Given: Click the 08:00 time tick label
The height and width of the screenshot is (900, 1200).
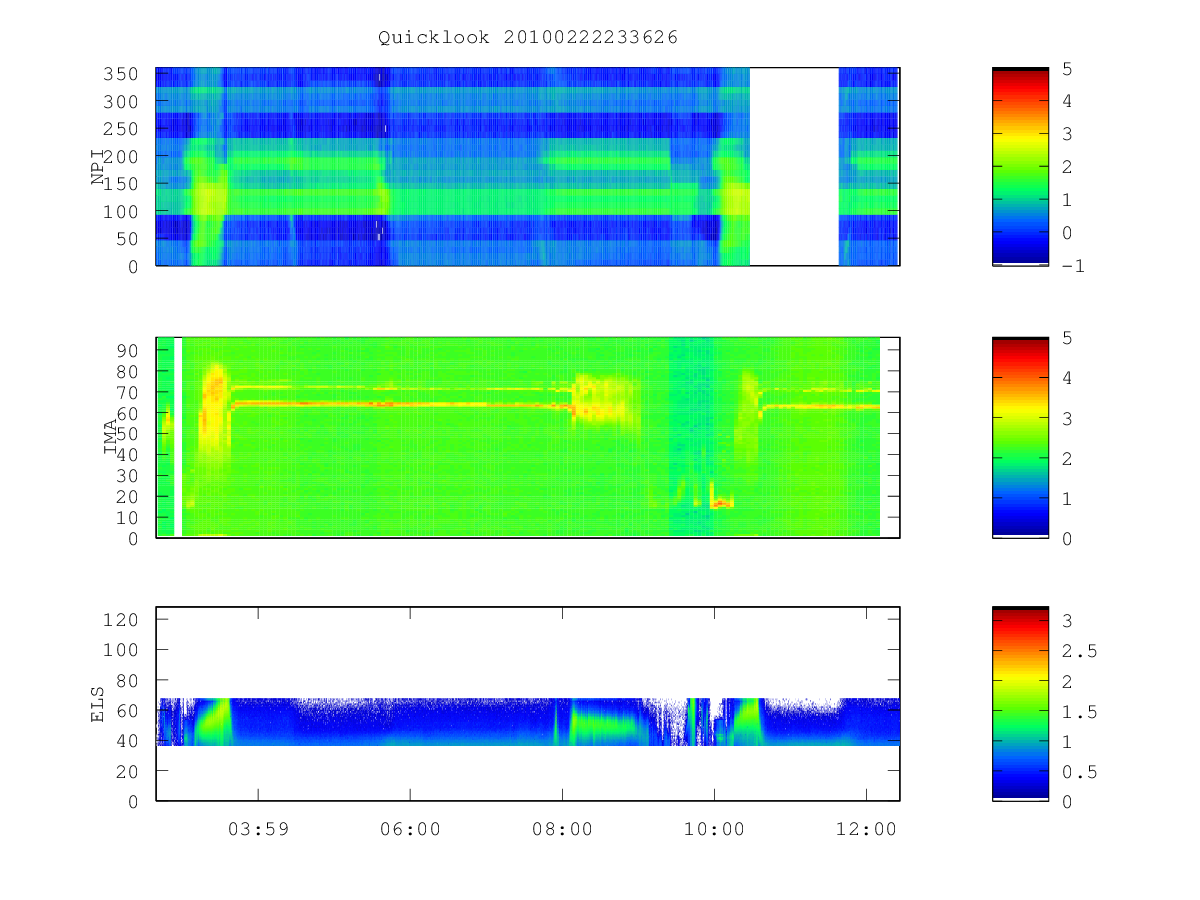Looking at the screenshot, I should click(562, 829).
